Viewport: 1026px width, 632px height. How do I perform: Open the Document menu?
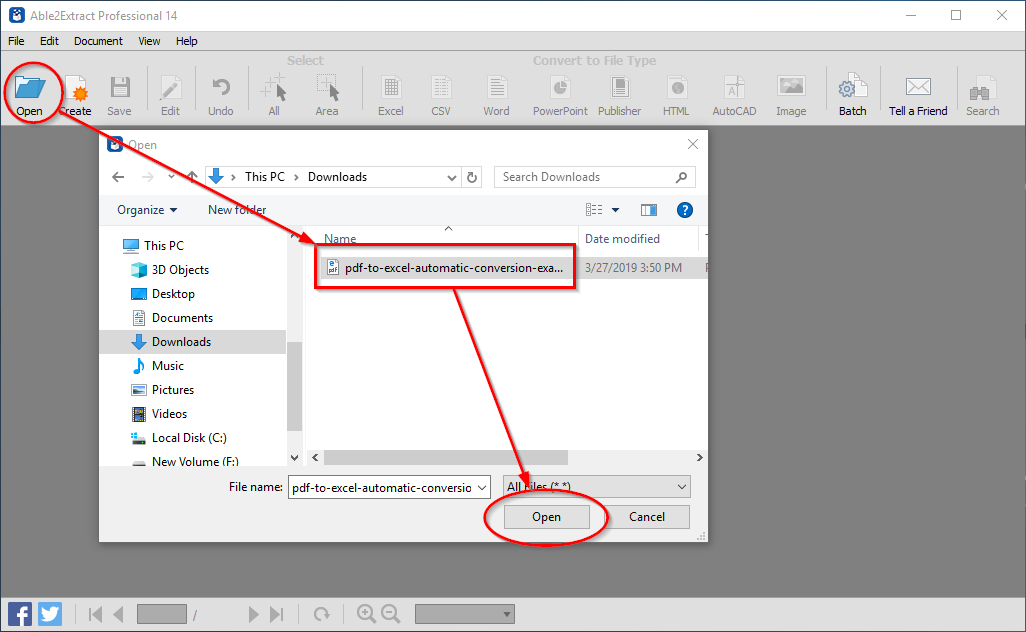97,41
